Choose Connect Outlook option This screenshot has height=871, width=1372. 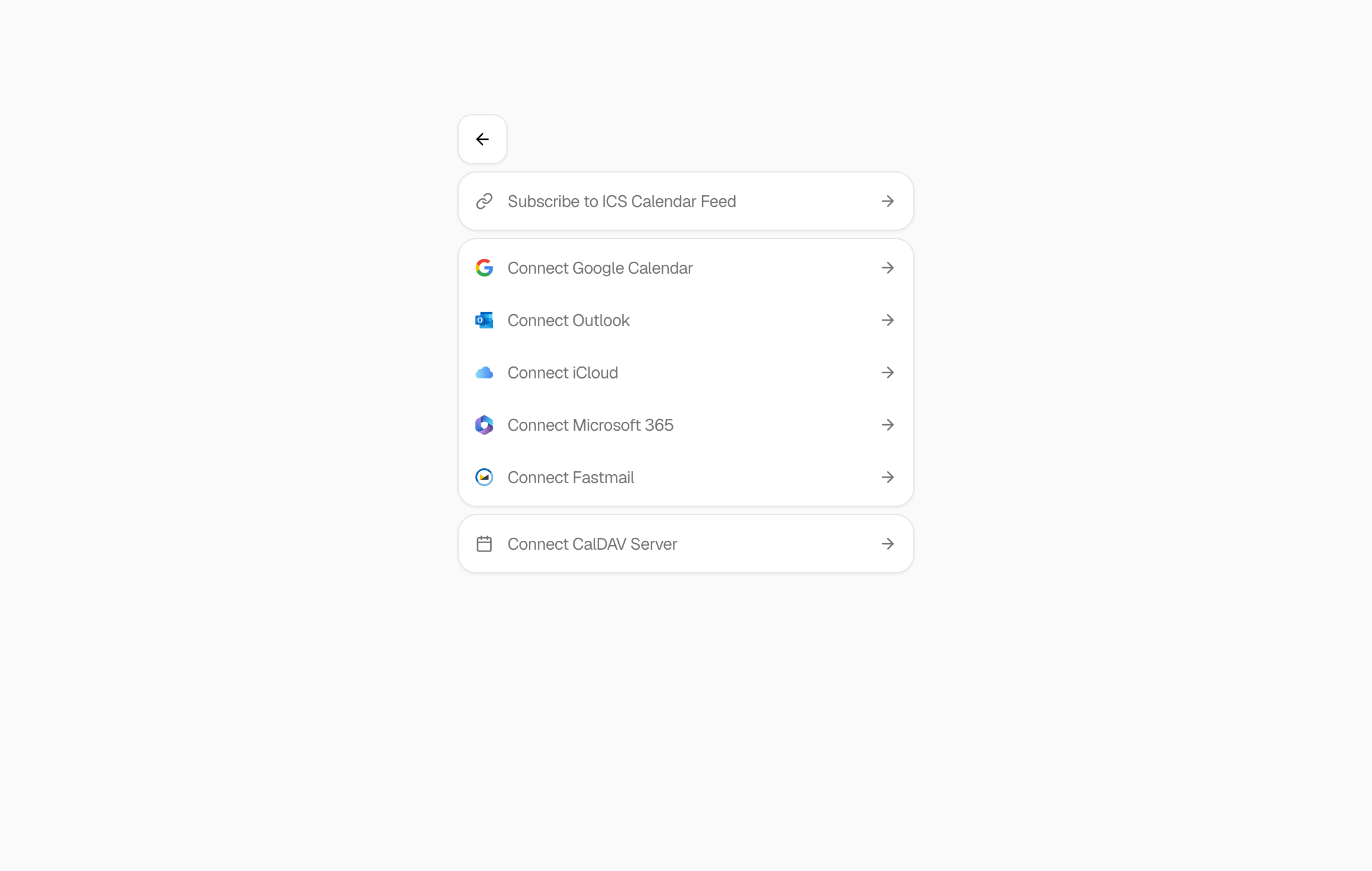pyautogui.click(x=568, y=321)
